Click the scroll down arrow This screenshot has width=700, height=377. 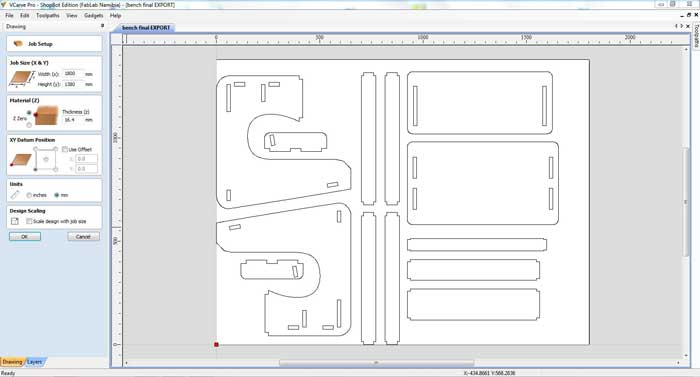click(x=686, y=356)
